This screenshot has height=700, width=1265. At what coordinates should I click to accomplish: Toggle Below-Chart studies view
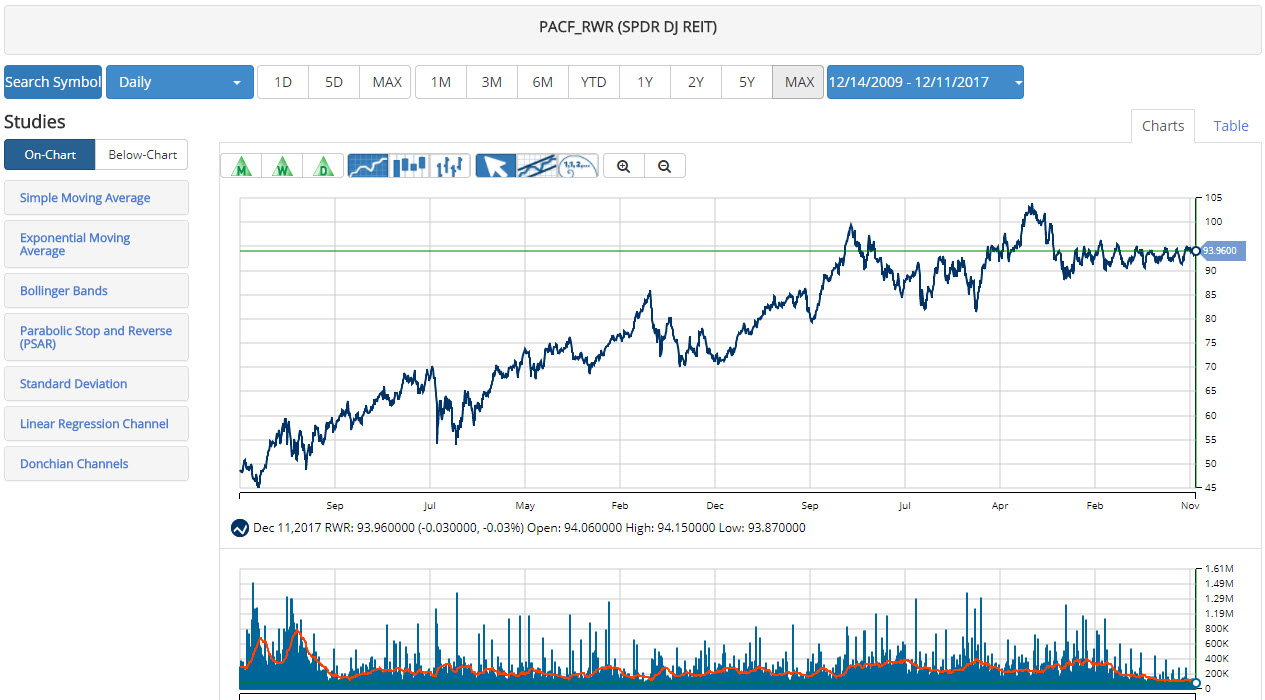click(142, 155)
